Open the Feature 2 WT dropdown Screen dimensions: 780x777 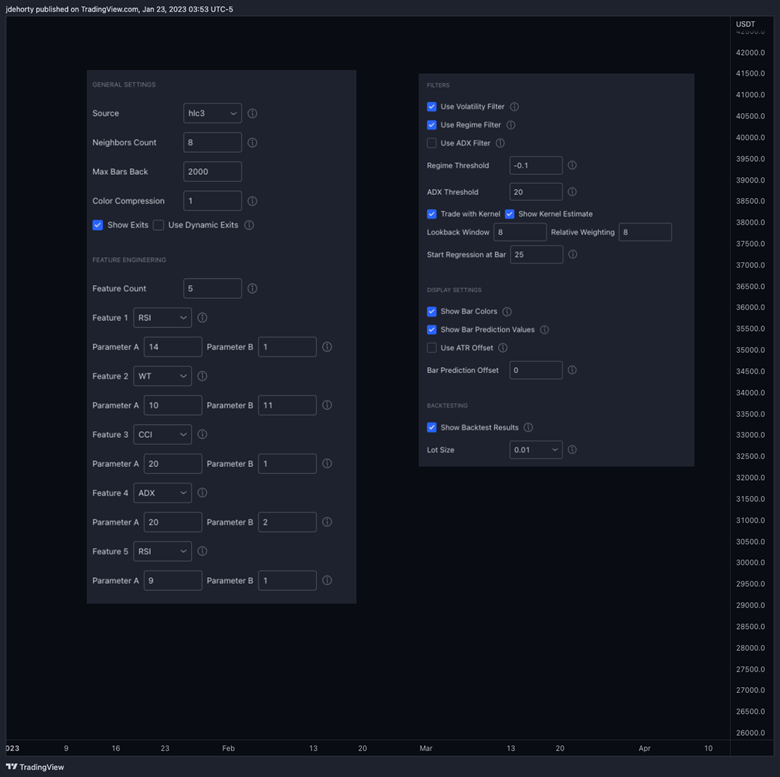(164, 376)
